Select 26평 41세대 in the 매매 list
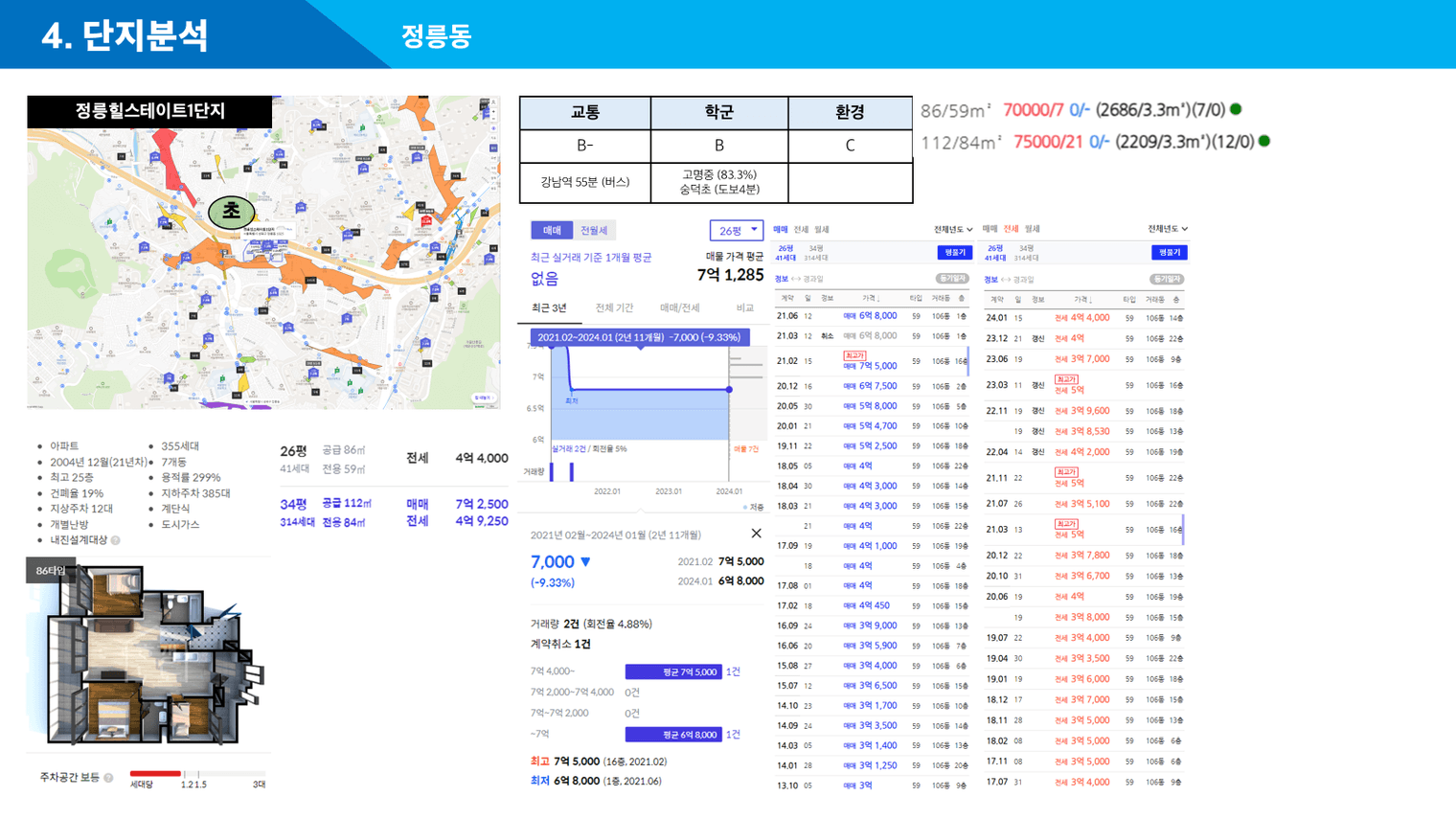 click(x=785, y=253)
